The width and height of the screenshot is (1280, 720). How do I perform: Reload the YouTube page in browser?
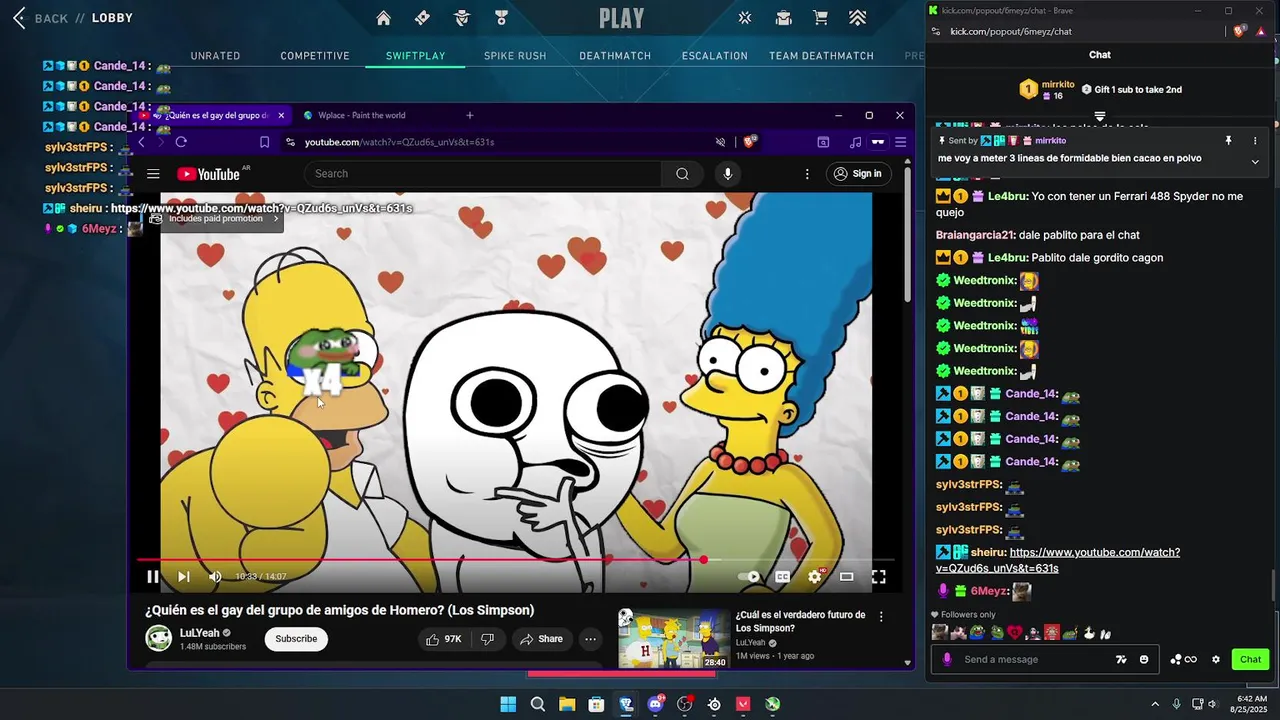pos(181,142)
